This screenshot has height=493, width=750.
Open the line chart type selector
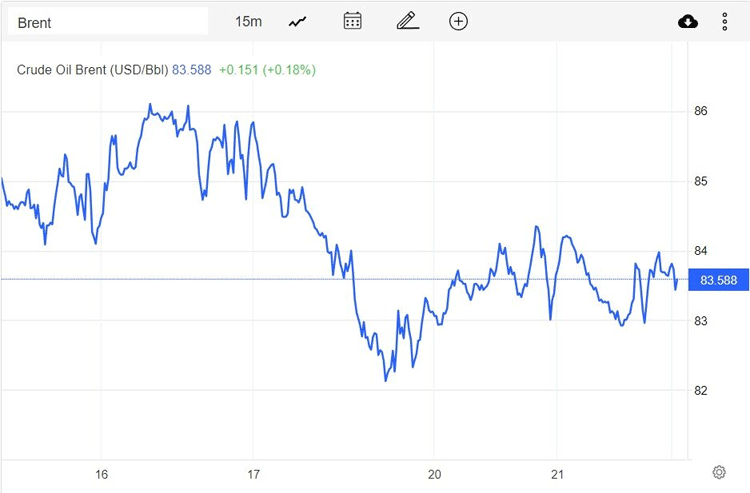[298, 21]
